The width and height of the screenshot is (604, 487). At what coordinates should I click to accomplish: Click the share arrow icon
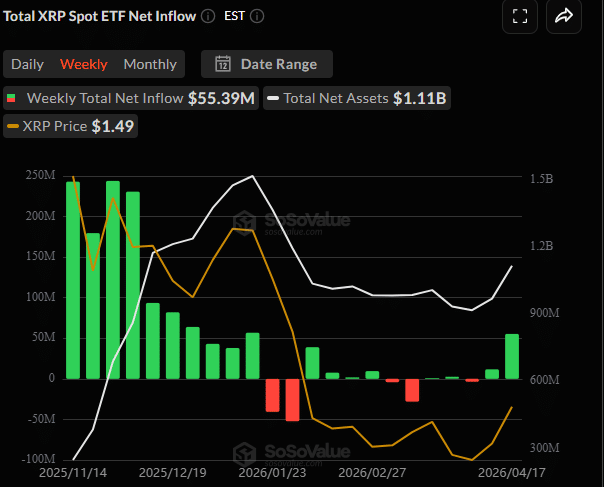click(563, 16)
